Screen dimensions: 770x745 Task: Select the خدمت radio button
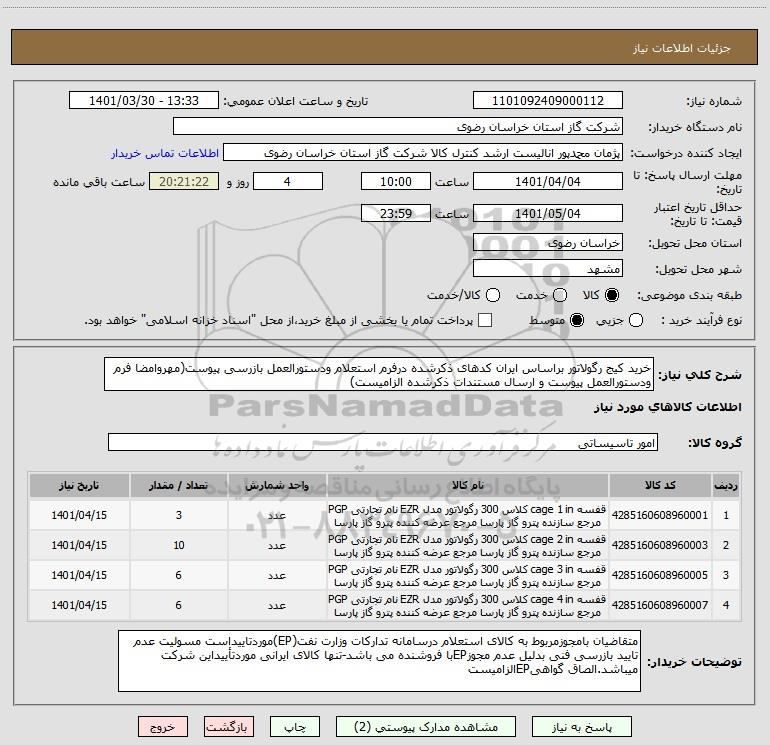[x=560, y=295]
